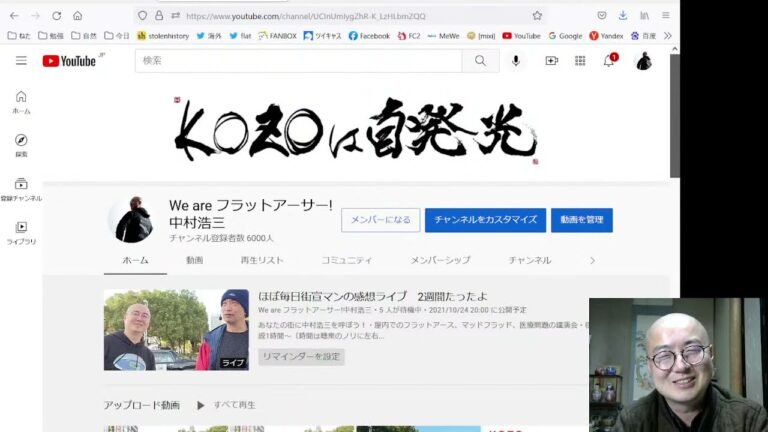Viewport: 768px width, 432px height.
Task: Open the account avatar menu
Action: tap(644, 61)
